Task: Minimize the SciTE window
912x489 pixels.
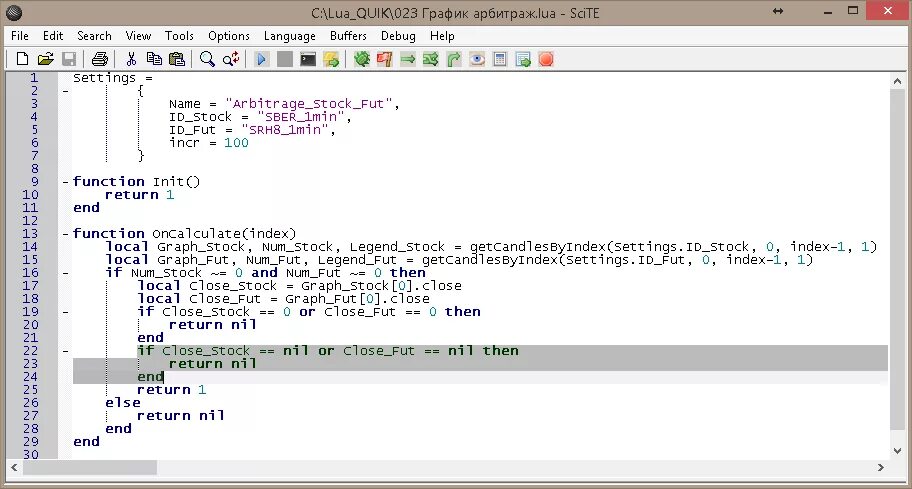Action: coord(828,11)
